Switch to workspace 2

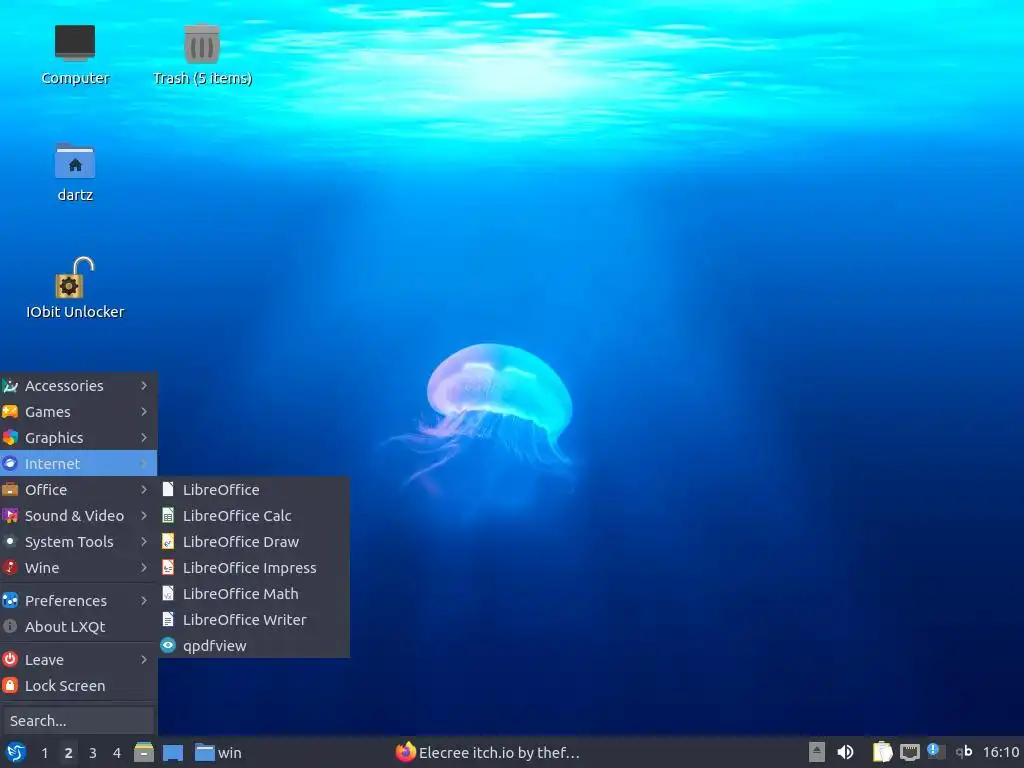pos(68,753)
